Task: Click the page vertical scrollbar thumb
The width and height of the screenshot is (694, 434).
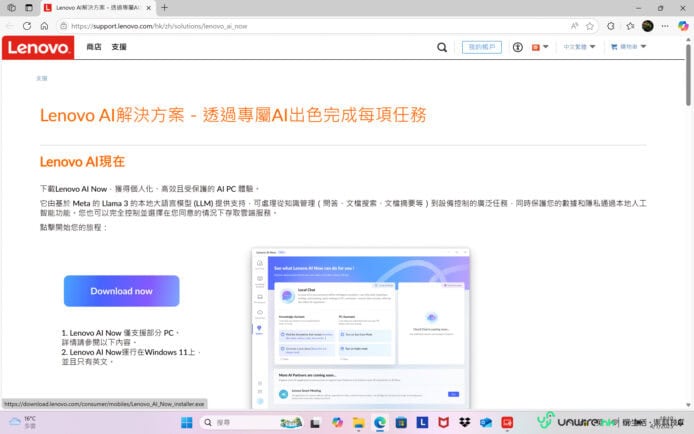Action: 688,74
